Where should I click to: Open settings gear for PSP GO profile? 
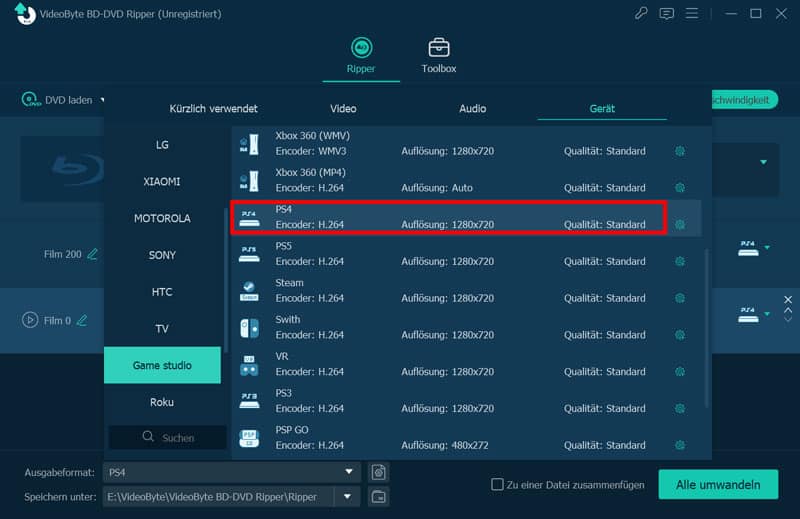[x=680, y=445]
